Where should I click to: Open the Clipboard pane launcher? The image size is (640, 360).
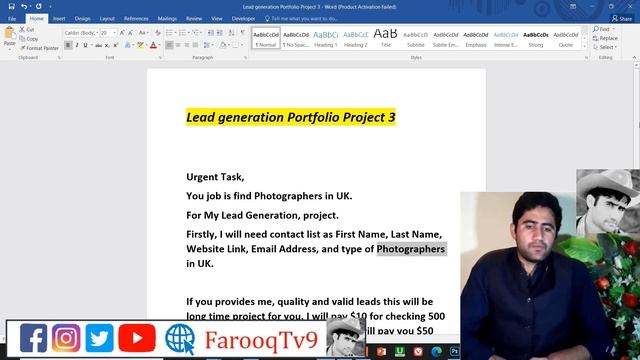point(59,58)
